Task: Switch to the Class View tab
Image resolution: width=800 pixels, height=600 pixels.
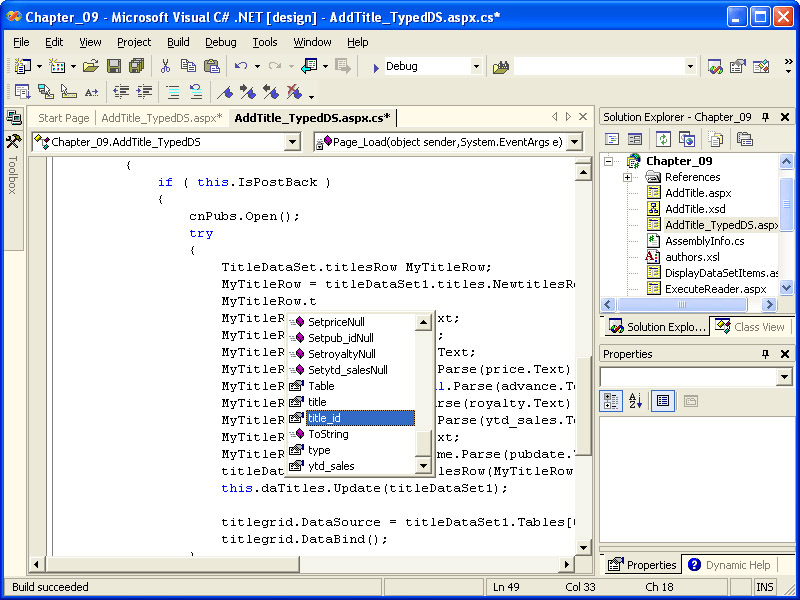Action: coord(750,327)
